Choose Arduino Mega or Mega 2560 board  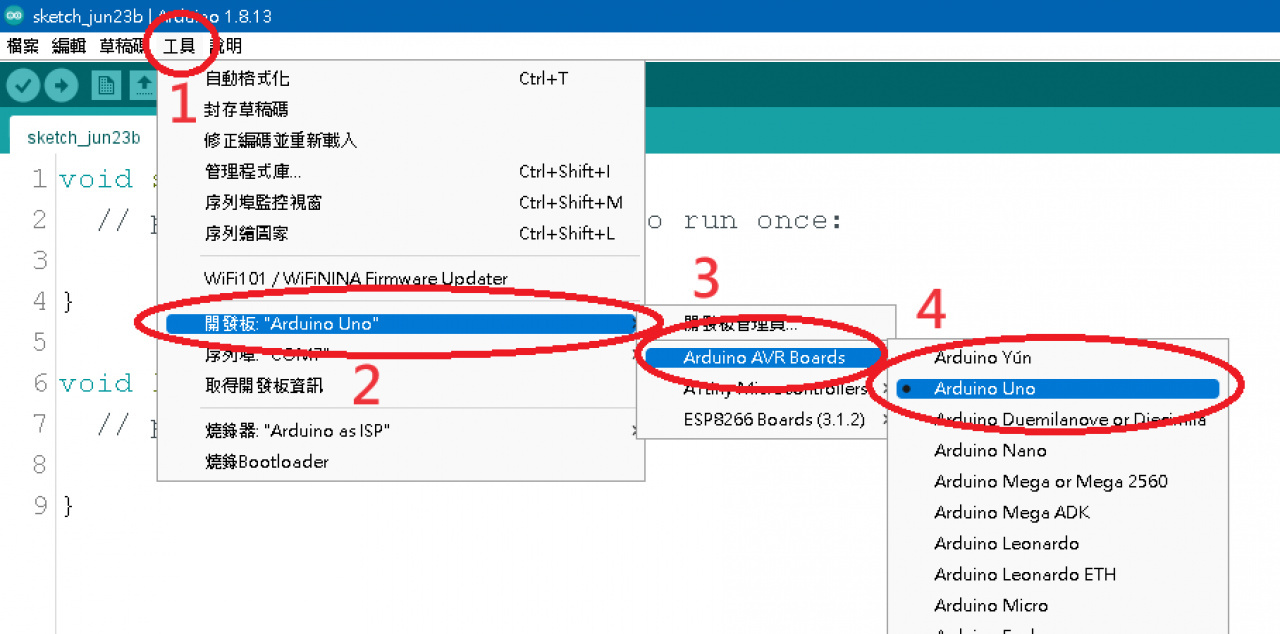[x=1050, y=482]
